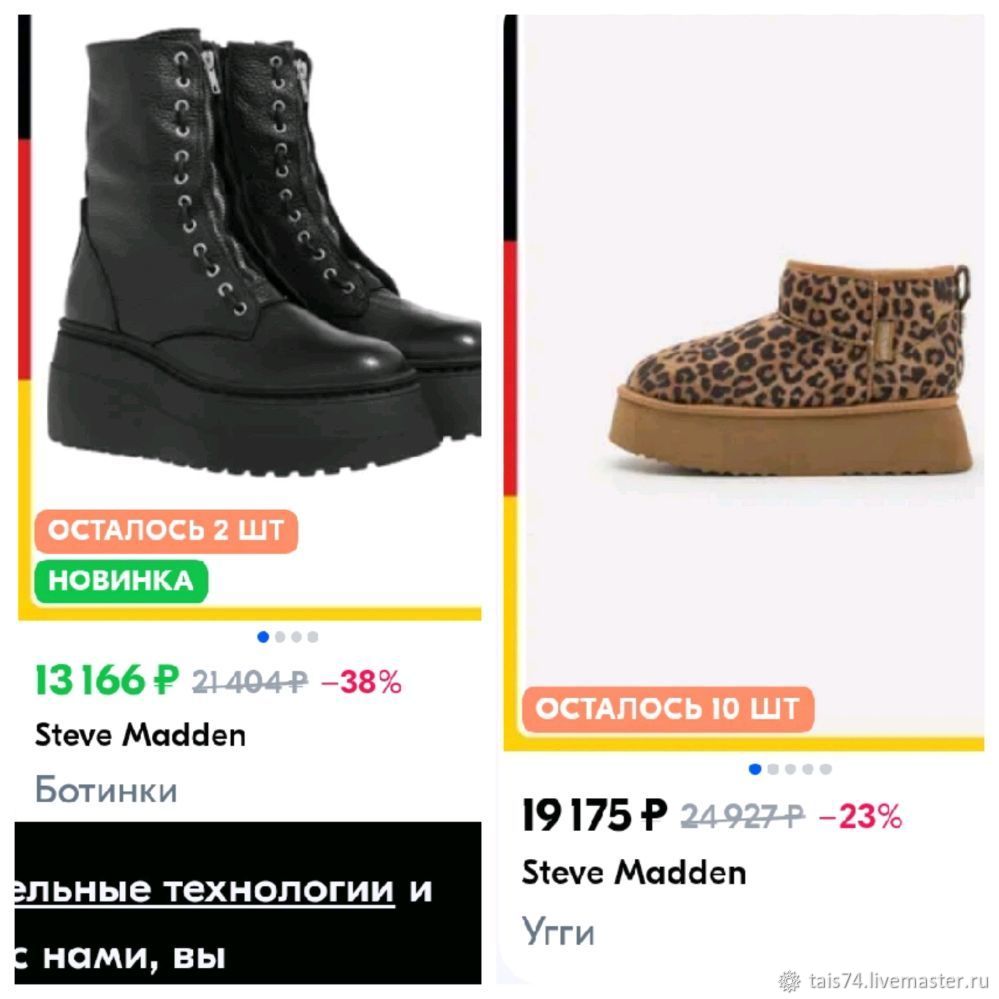
Task: Select first carousel dot under black boots
Action: click(263, 636)
